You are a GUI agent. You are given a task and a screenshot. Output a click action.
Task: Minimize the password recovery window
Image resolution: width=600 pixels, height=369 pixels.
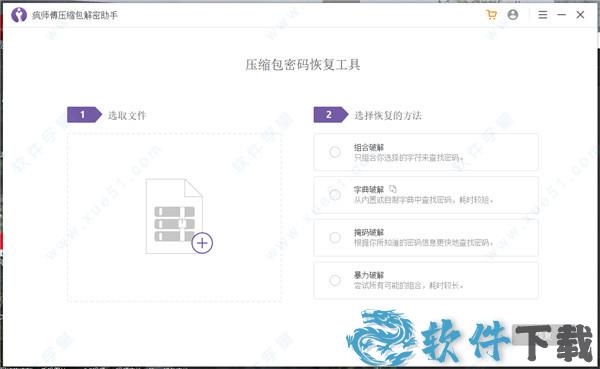point(562,15)
